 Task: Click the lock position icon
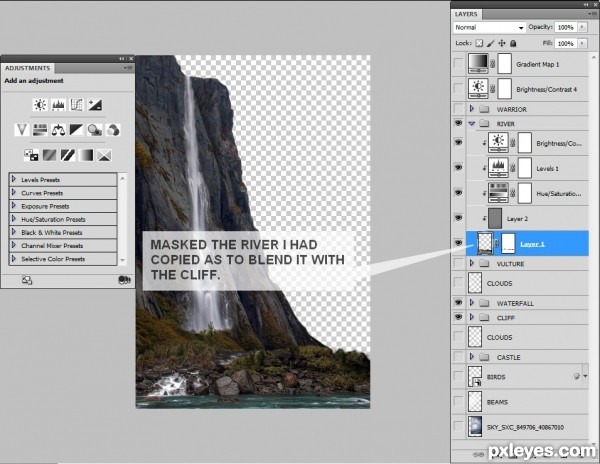(x=502, y=43)
